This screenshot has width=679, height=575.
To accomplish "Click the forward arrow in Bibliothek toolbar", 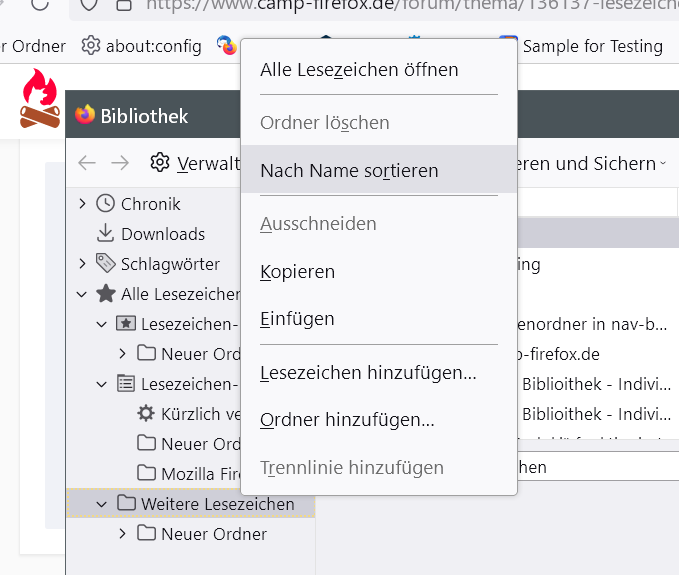I will pos(120,163).
